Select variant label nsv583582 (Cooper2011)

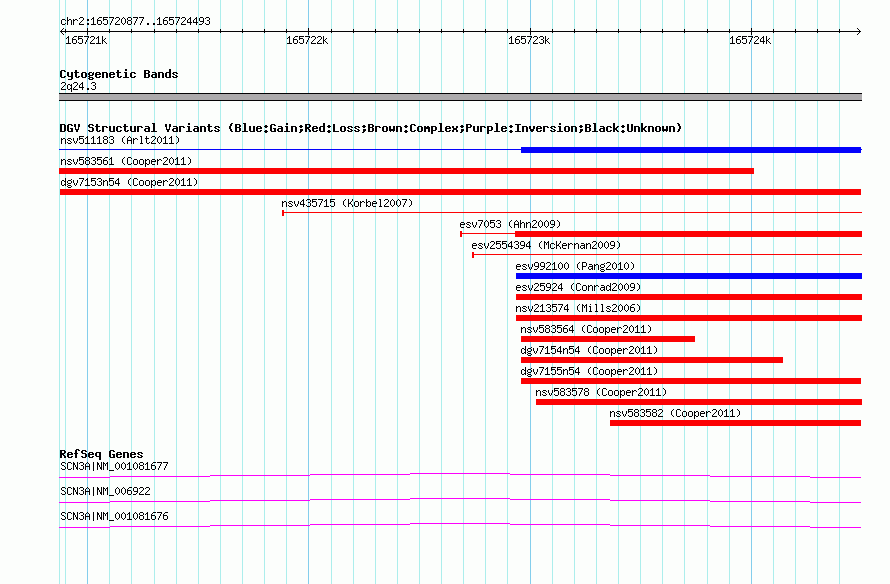pyautogui.click(x=675, y=413)
